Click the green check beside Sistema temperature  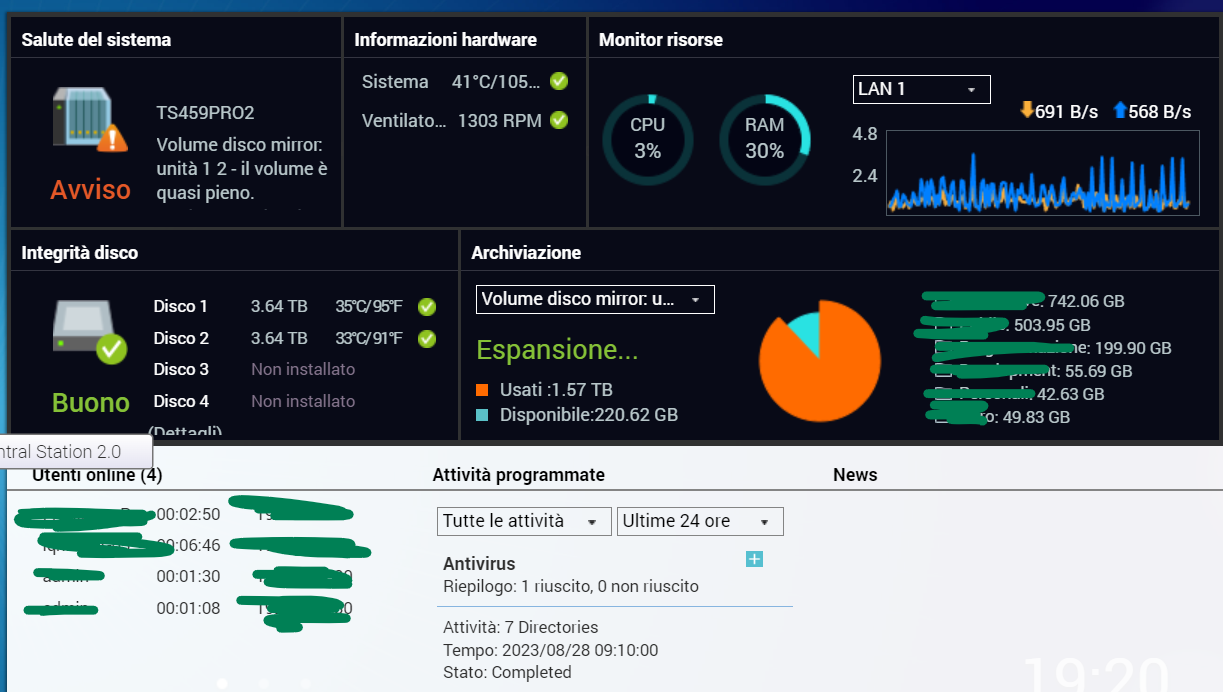coord(559,81)
